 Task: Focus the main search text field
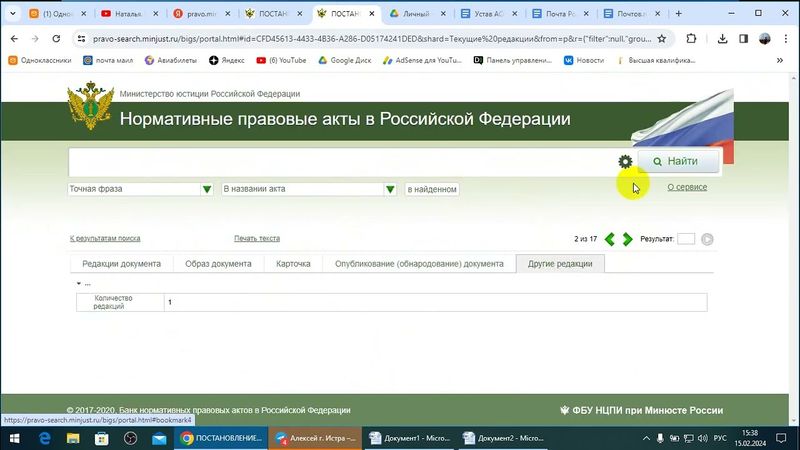coord(342,162)
